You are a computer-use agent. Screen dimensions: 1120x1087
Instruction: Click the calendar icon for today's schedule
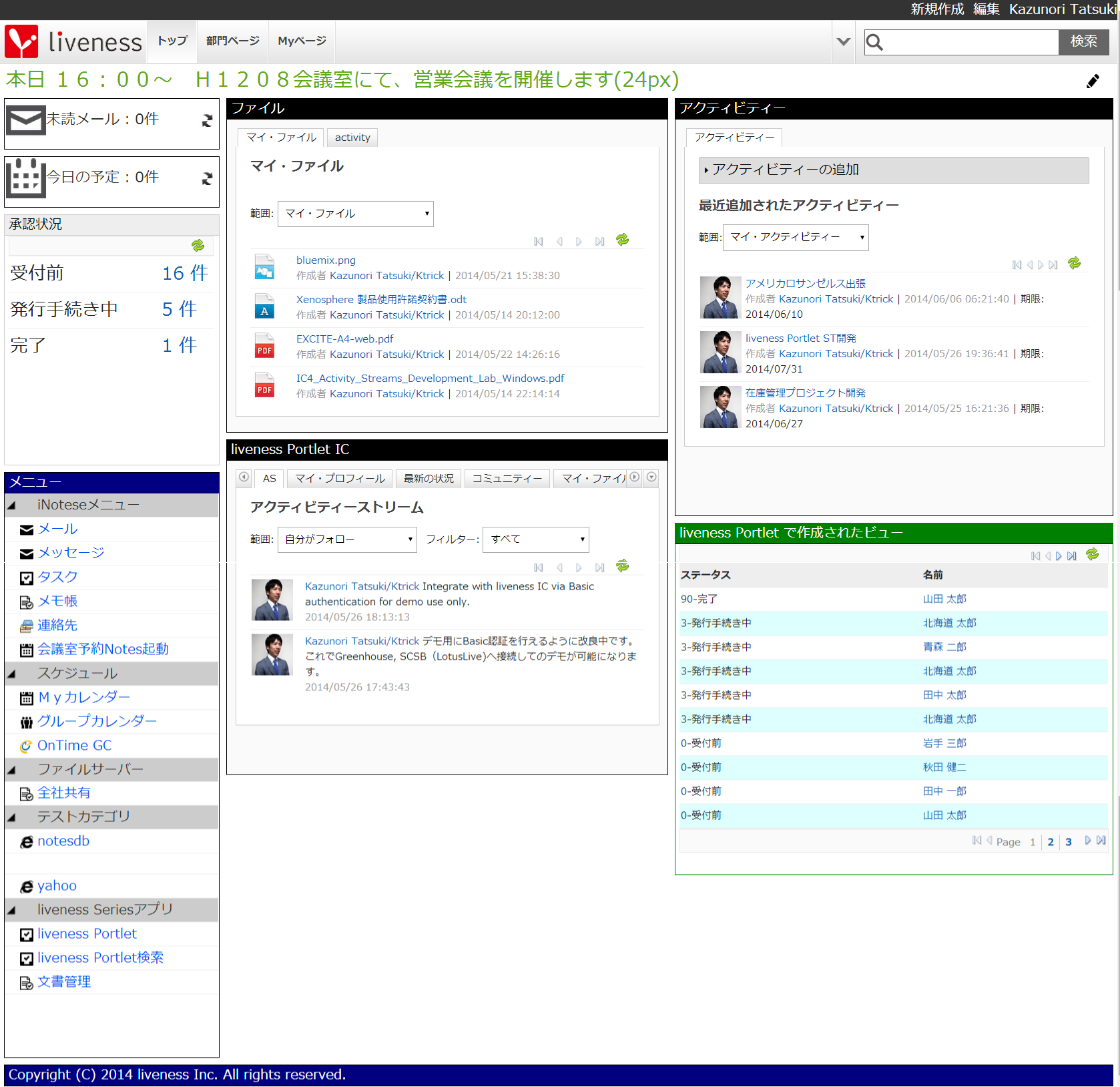26,178
